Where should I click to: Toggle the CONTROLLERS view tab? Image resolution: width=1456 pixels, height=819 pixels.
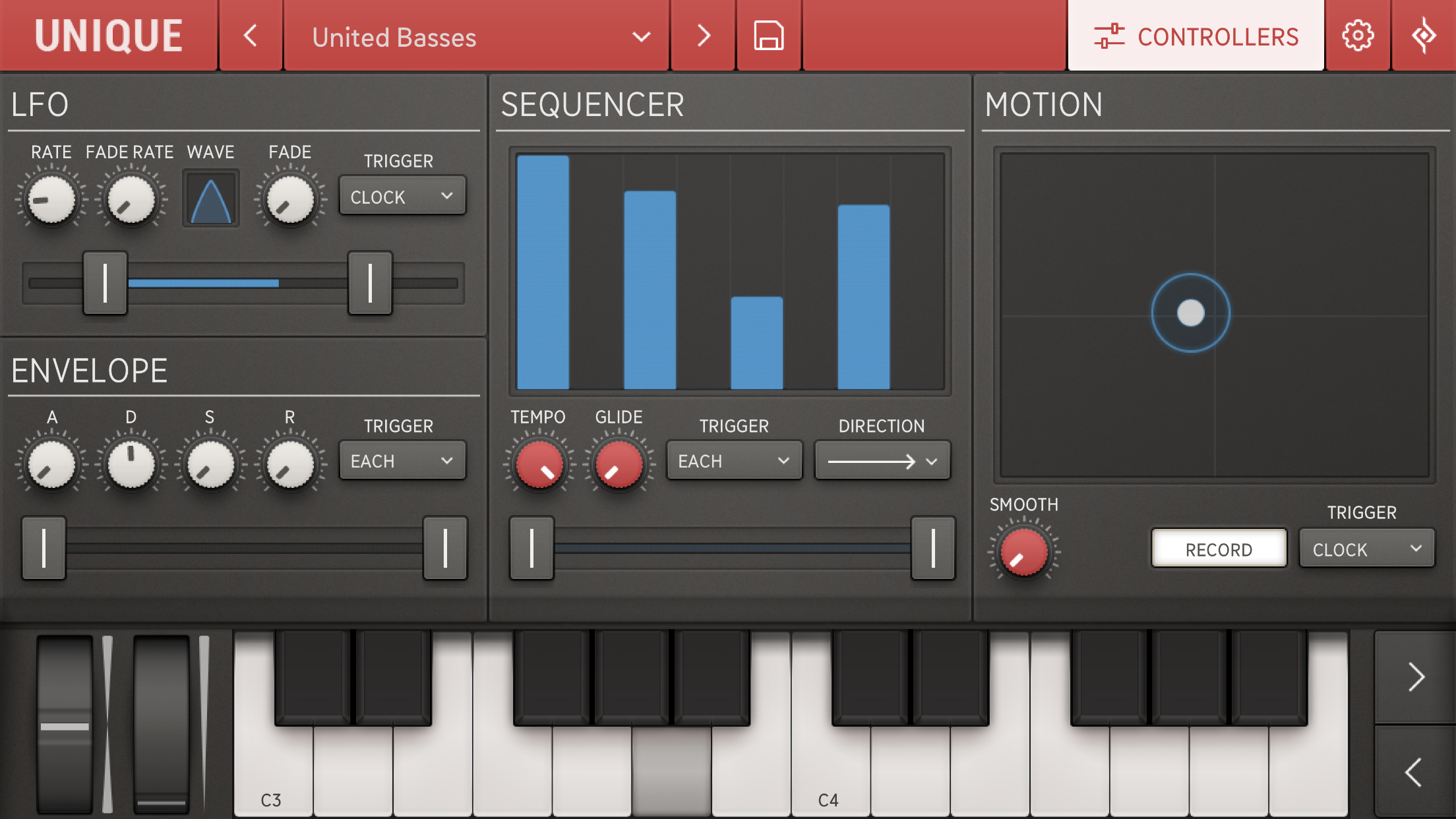(1196, 36)
